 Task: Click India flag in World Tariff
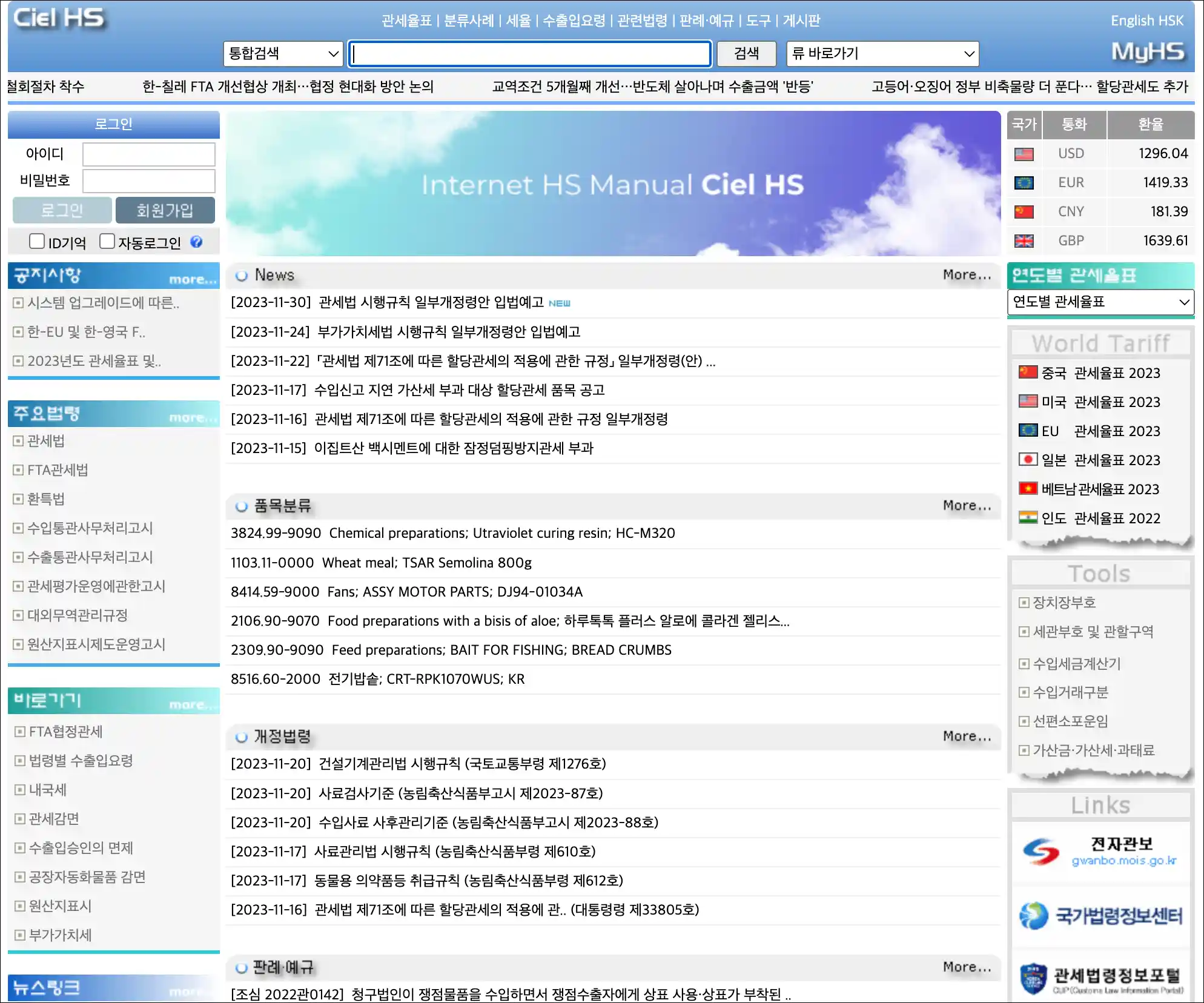pos(1028,517)
